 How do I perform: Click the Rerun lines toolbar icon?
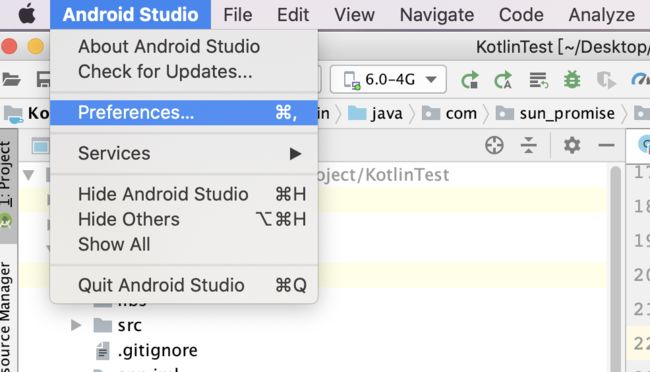(x=538, y=80)
